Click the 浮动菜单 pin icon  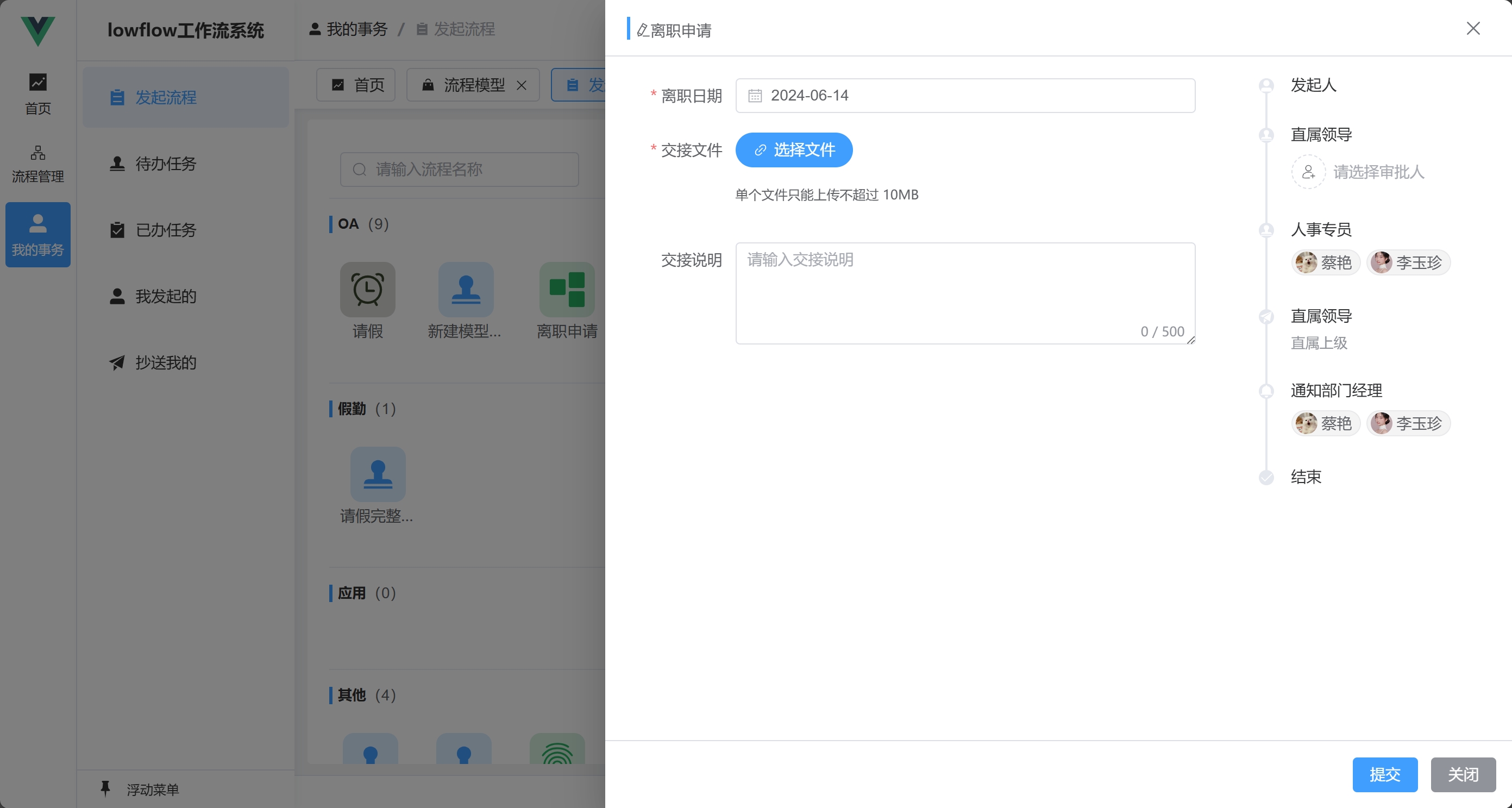tap(105, 788)
